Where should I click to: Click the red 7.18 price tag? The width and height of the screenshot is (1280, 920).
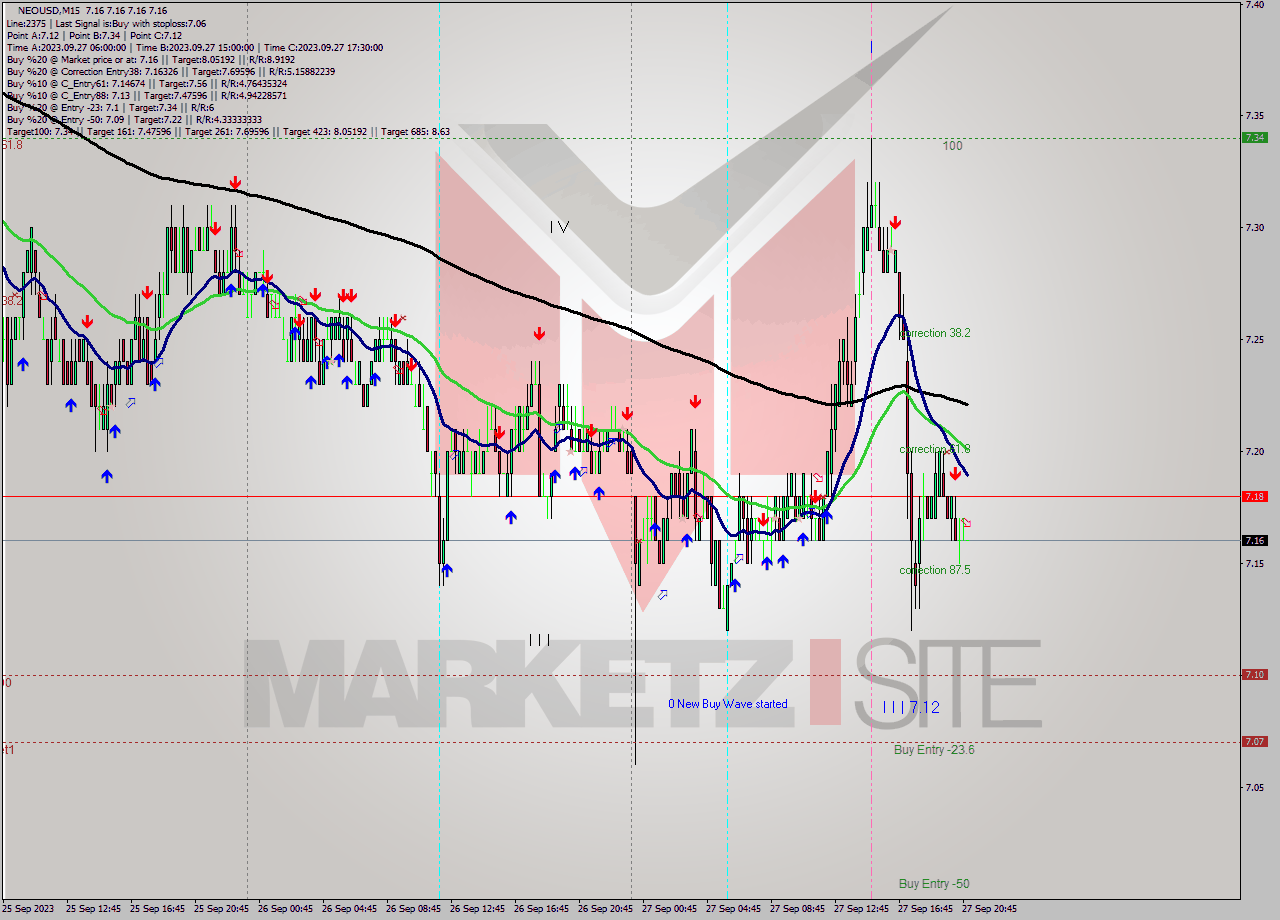point(1255,496)
